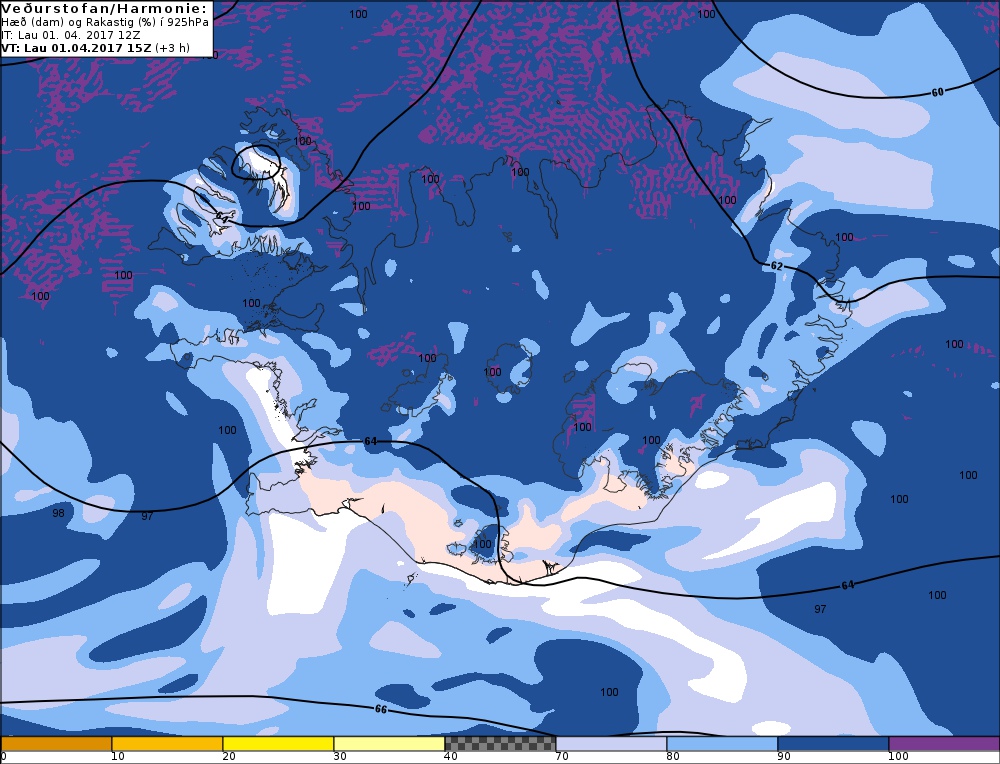Pick the light blue 80–90 legend swatch
Screen dimensions: 1000x764
tap(722, 744)
